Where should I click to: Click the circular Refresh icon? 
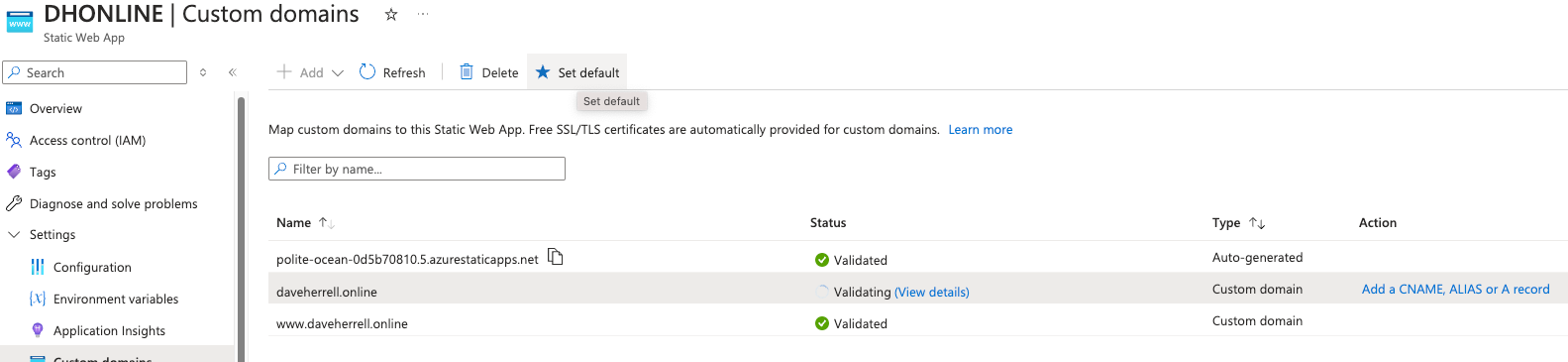click(x=367, y=71)
